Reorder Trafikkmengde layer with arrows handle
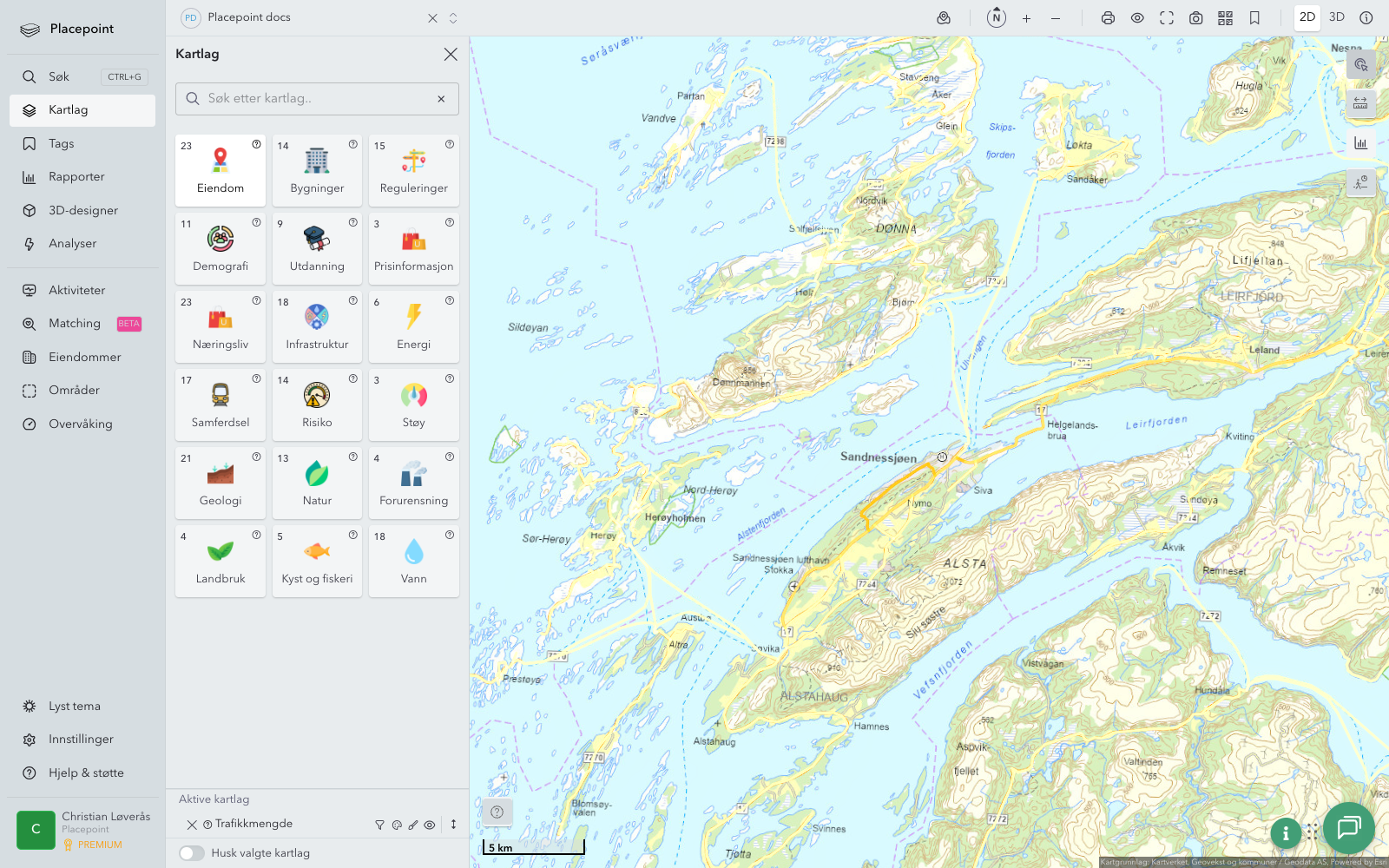This screenshot has width=1389, height=868. 453,825
